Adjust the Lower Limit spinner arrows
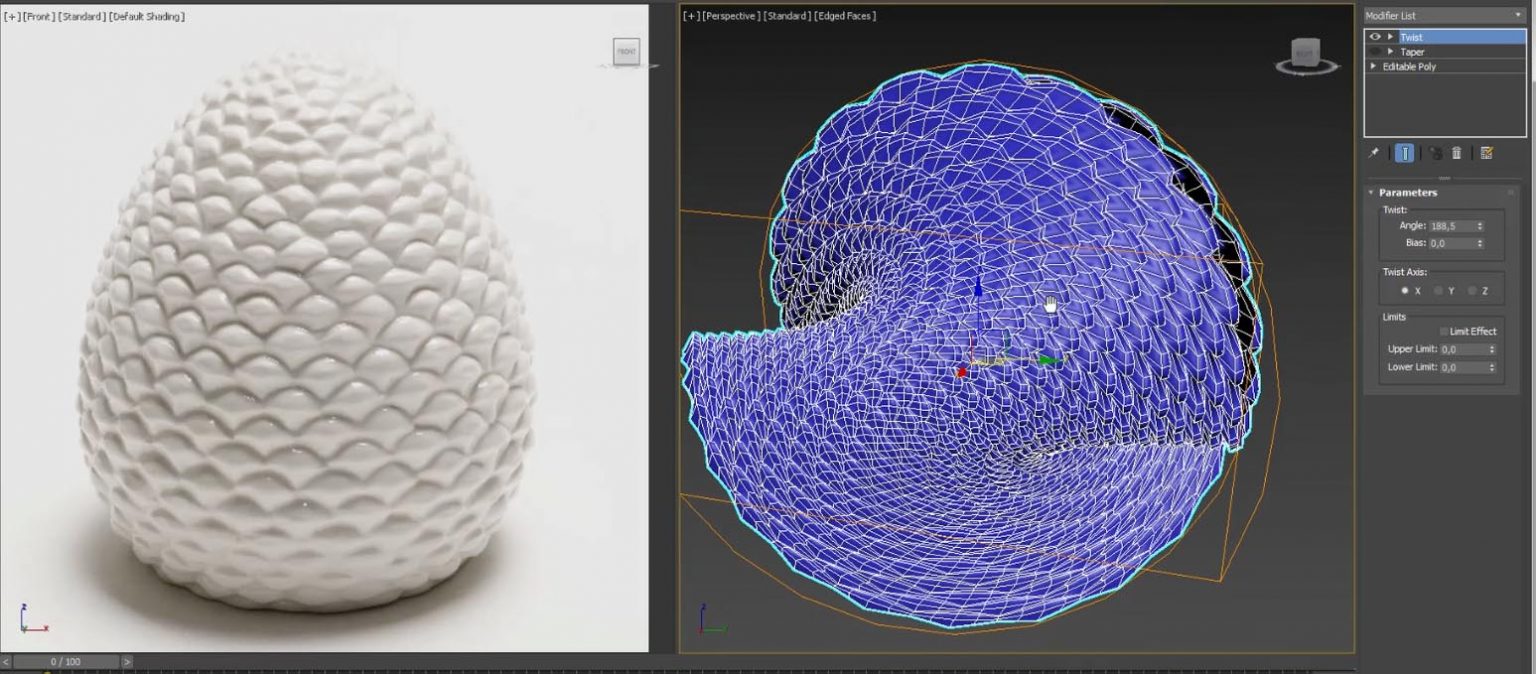1536x674 pixels. point(1493,367)
